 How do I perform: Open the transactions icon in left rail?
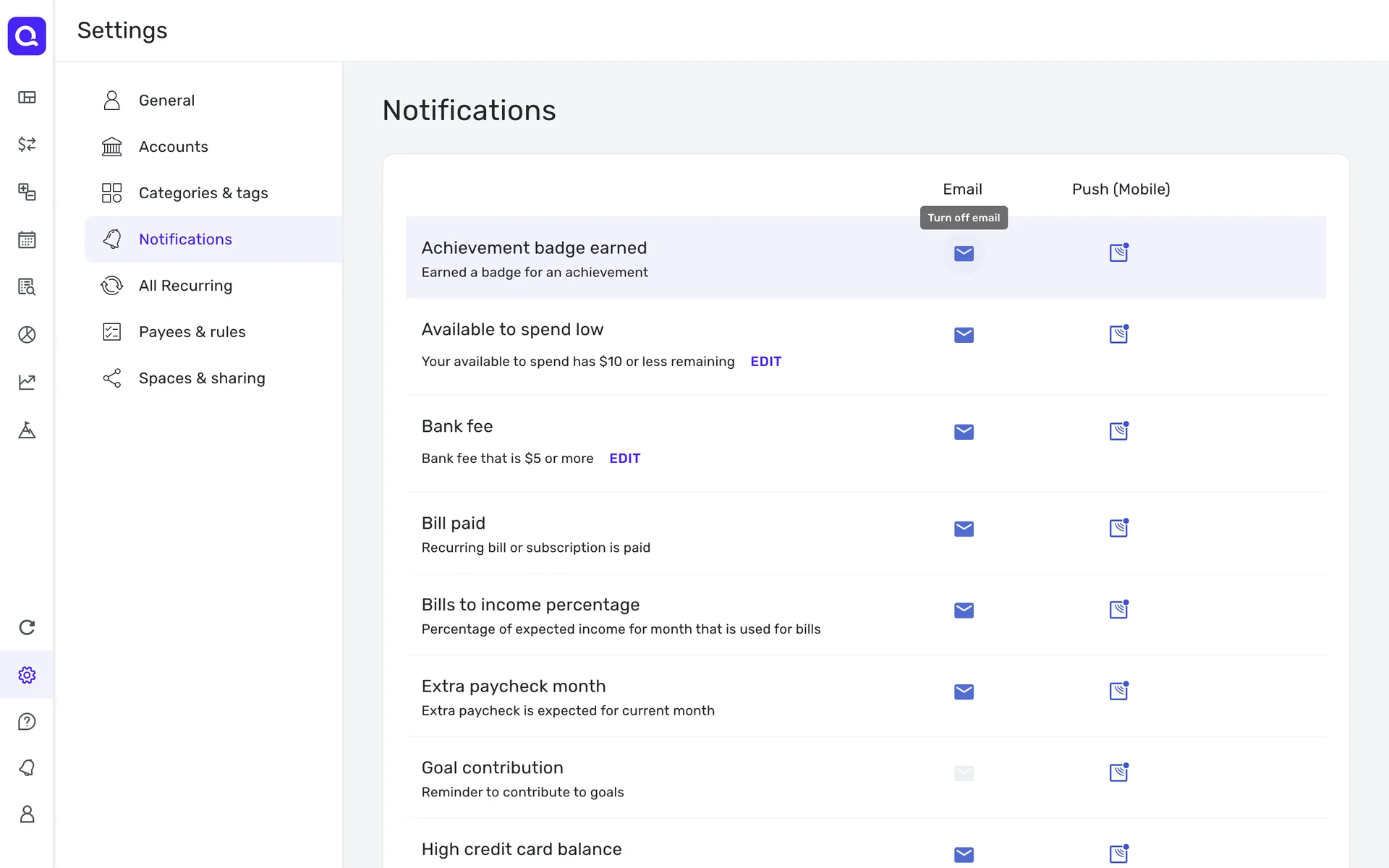[27, 144]
